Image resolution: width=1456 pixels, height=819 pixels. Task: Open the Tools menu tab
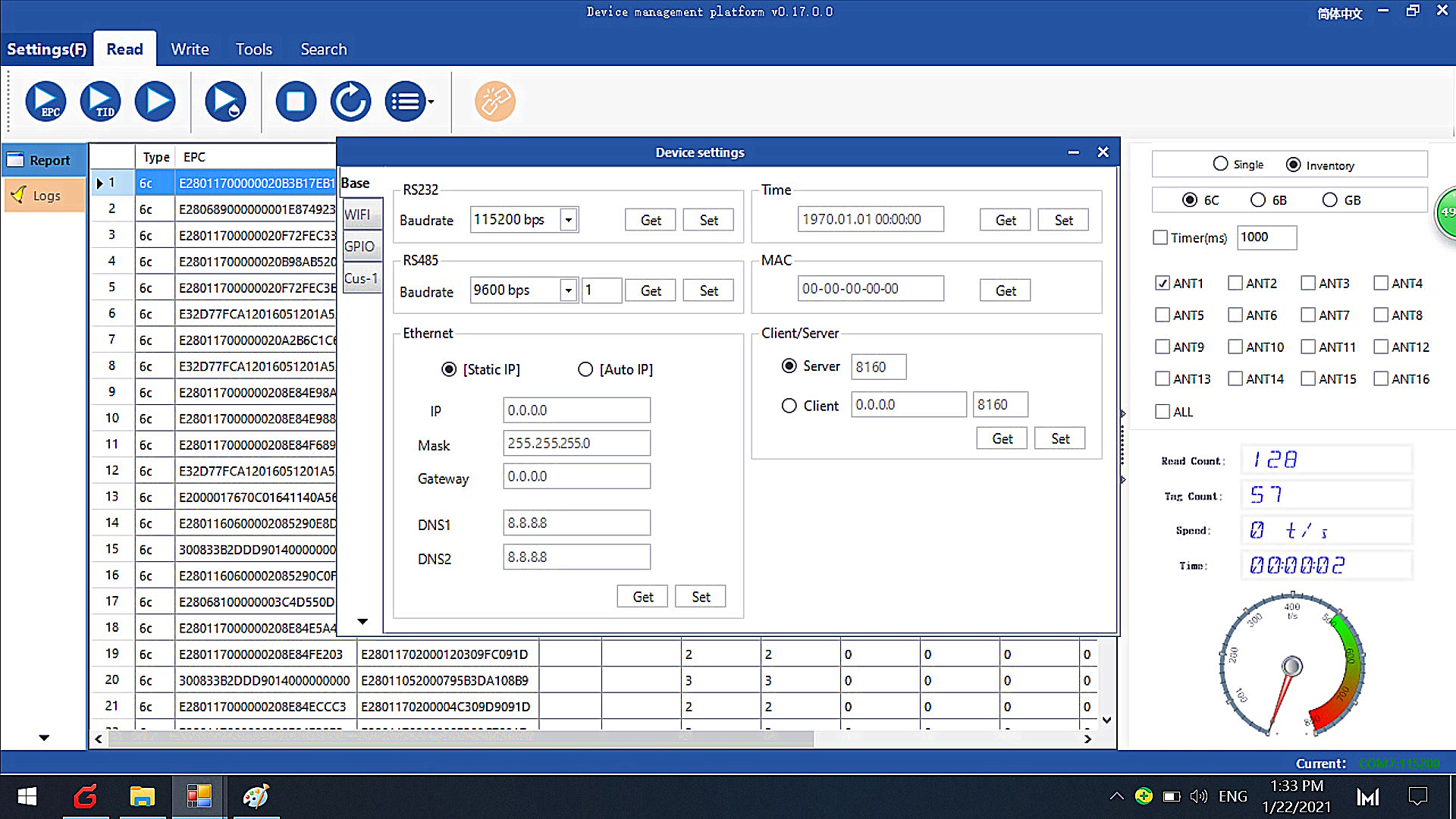pos(254,49)
